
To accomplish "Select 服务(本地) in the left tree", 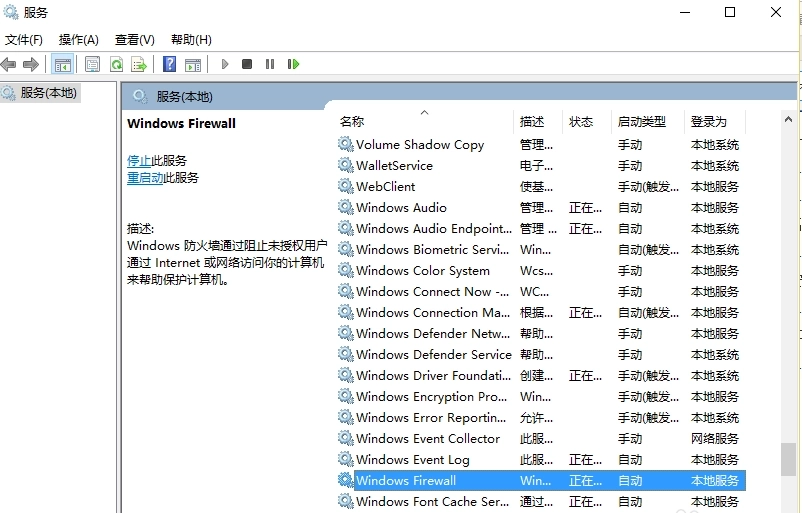I will pyautogui.click(x=48, y=92).
